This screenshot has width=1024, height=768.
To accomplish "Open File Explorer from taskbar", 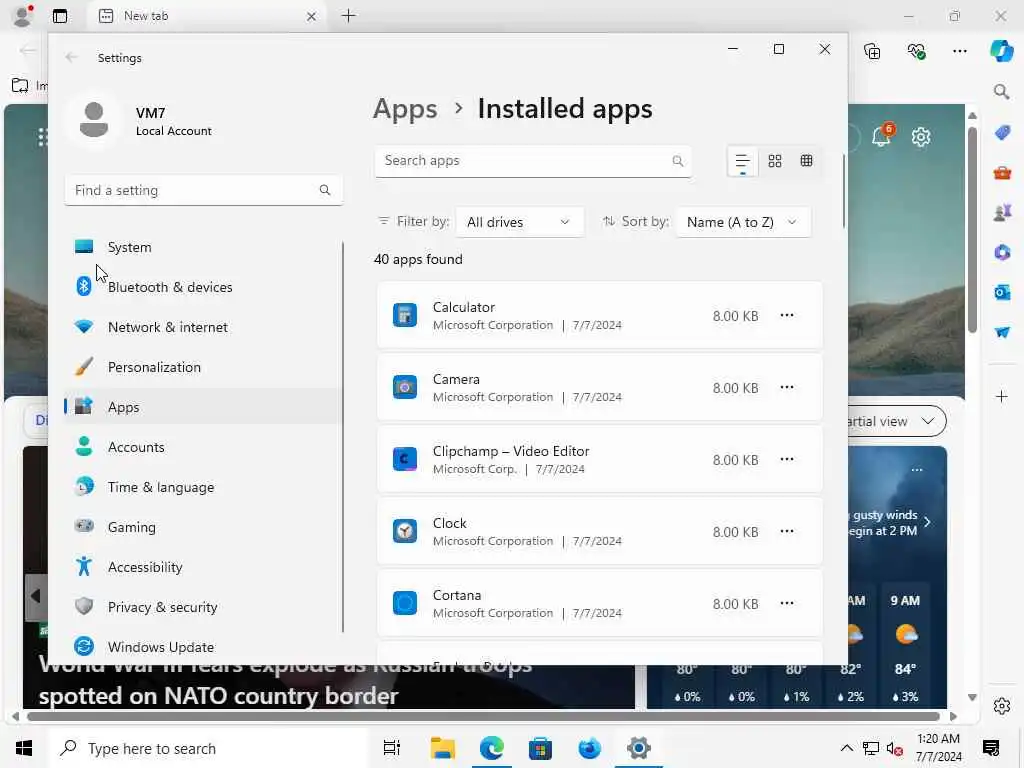I will [x=443, y=748].
